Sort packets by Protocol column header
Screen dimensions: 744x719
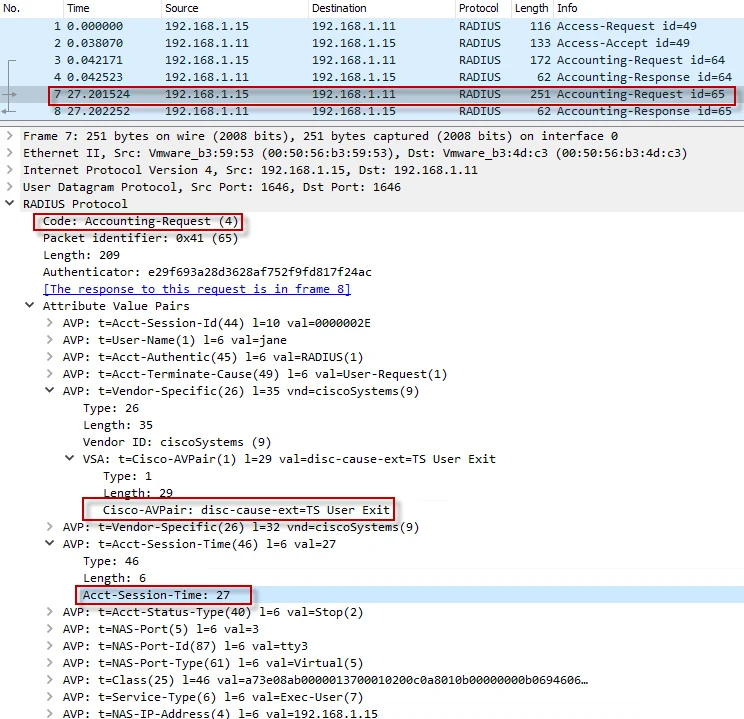pos(478,8)
